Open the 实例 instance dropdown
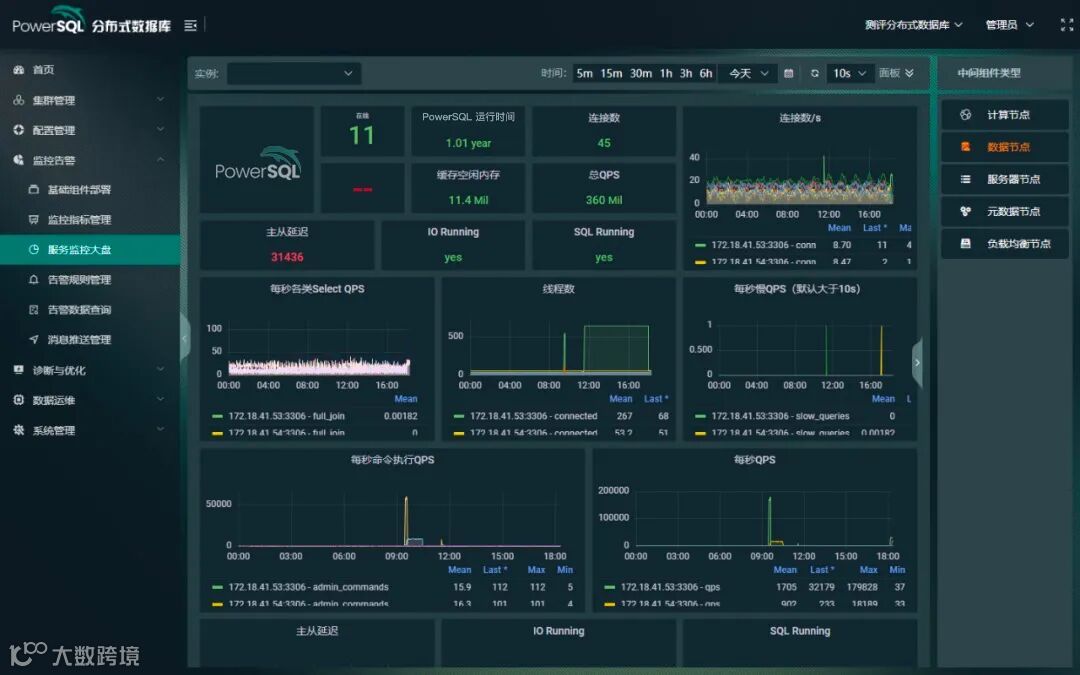Screen dimensions: 1080x675 click(x=294, y=73)
